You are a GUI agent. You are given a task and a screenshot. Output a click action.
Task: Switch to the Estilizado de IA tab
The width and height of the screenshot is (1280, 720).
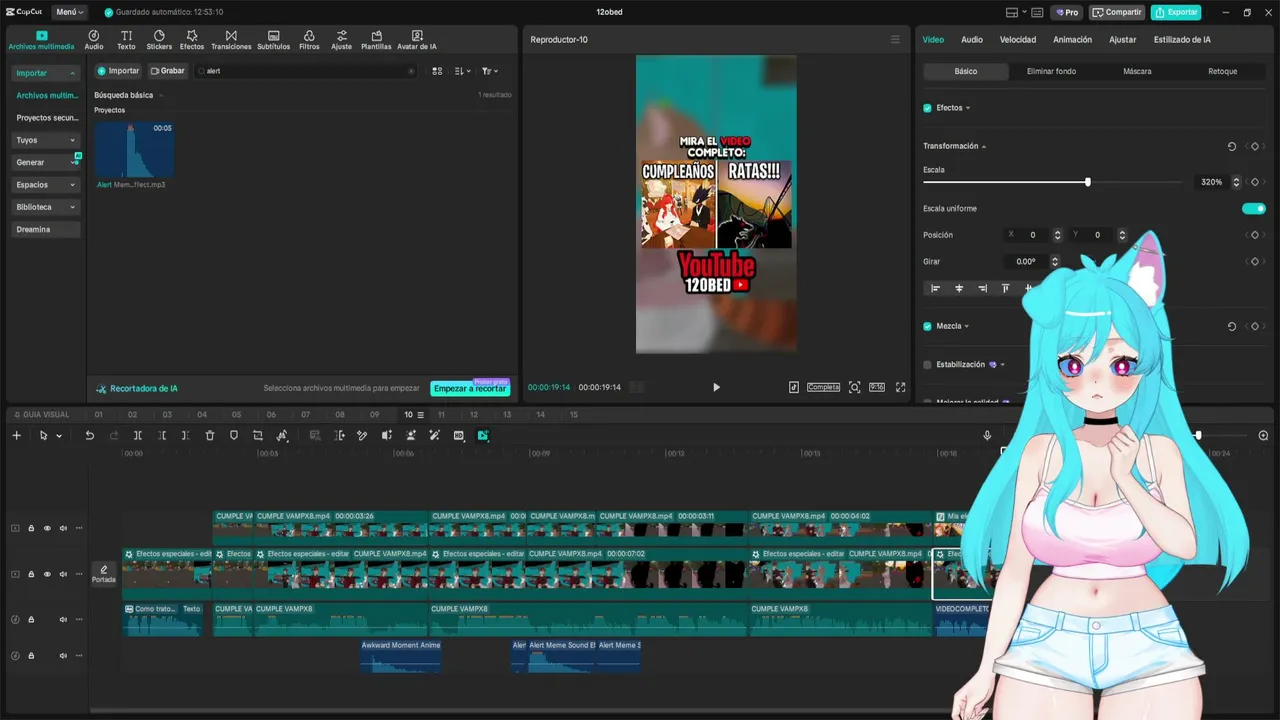click(1182, 40)
